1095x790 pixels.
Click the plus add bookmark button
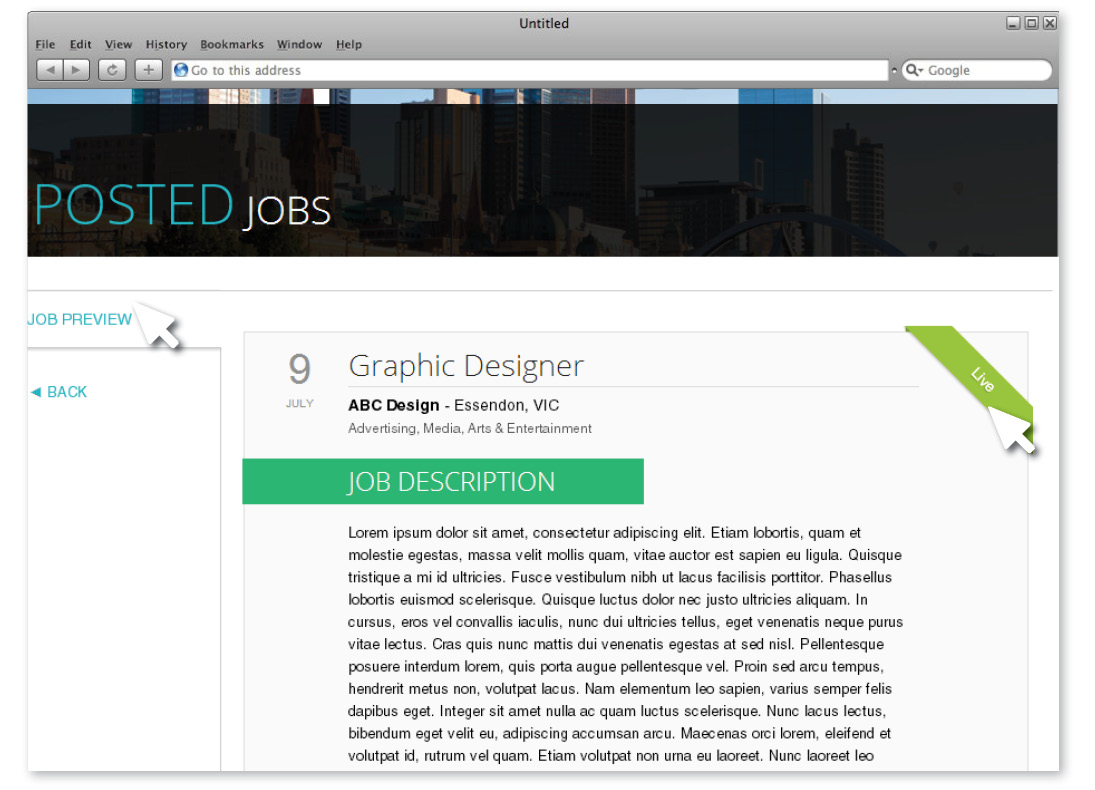[x=148, y=70]
